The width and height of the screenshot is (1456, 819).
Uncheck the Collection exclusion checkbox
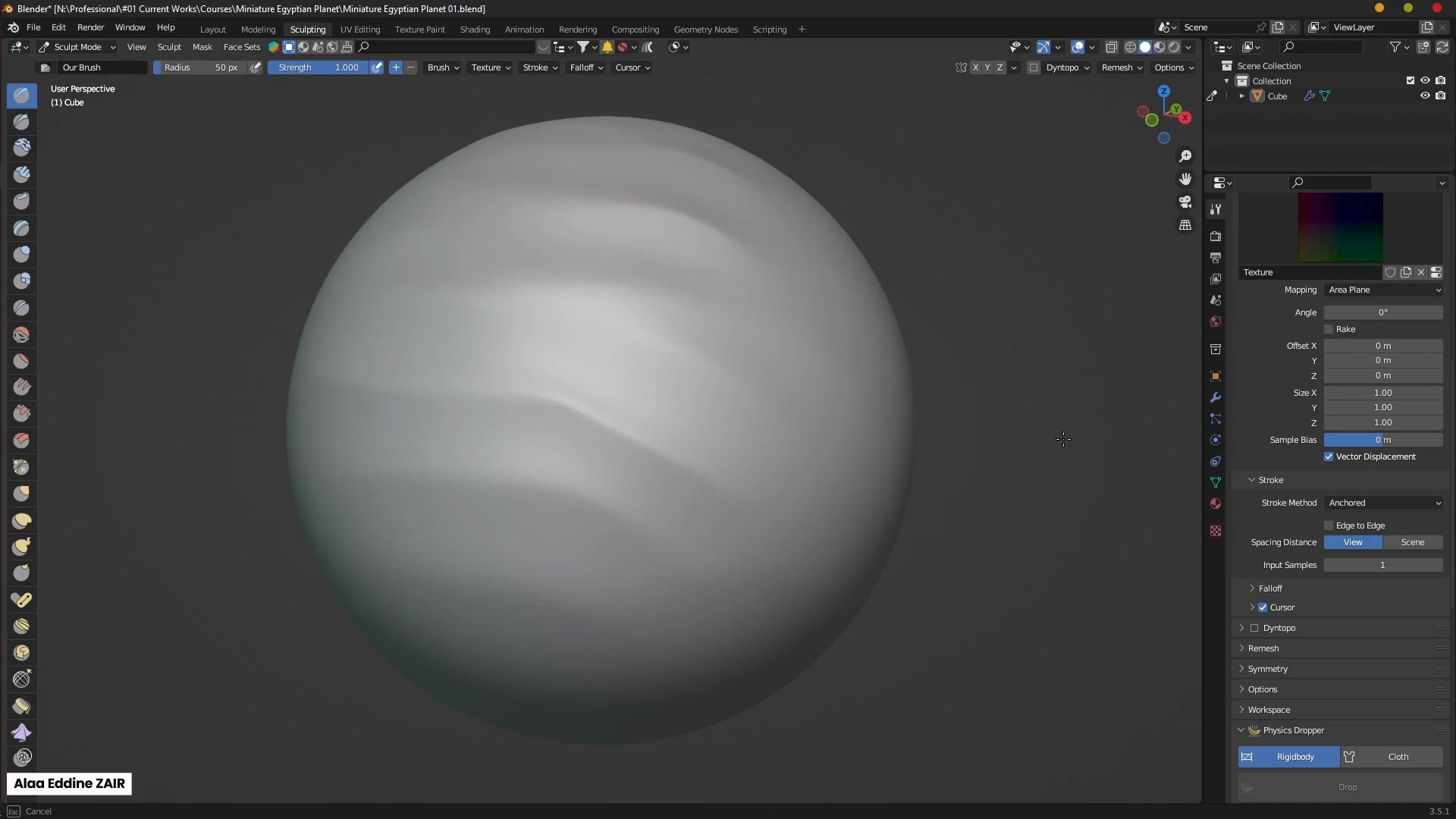point(1410,80)
